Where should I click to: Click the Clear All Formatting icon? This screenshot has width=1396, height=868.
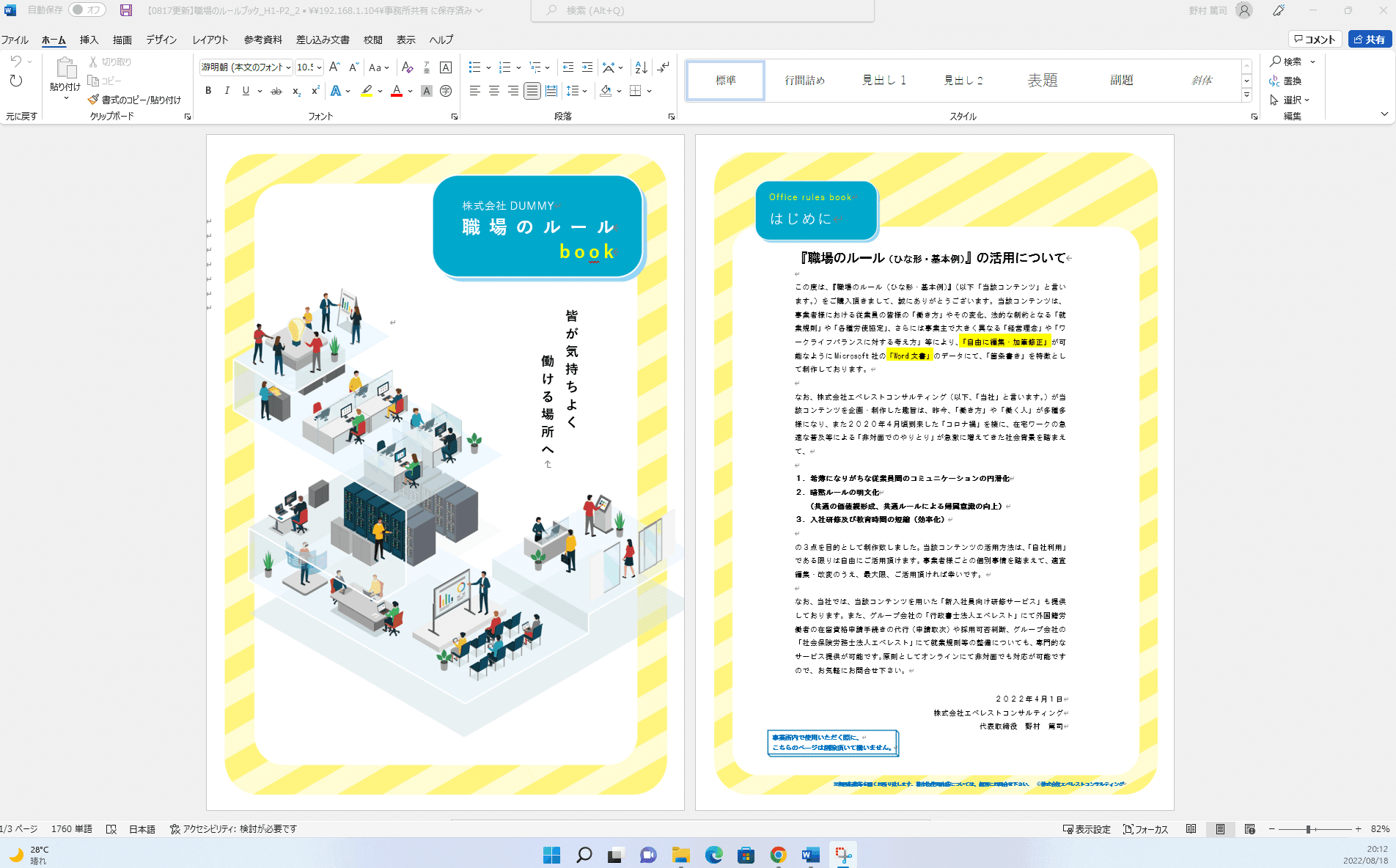(x=408, y=67)
